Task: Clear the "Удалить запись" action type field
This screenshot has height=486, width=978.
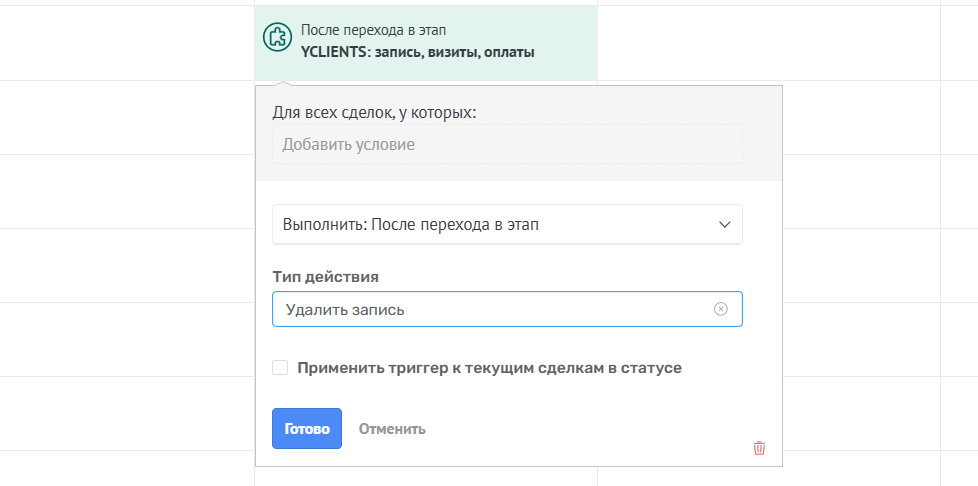Action: coord(720,309)
